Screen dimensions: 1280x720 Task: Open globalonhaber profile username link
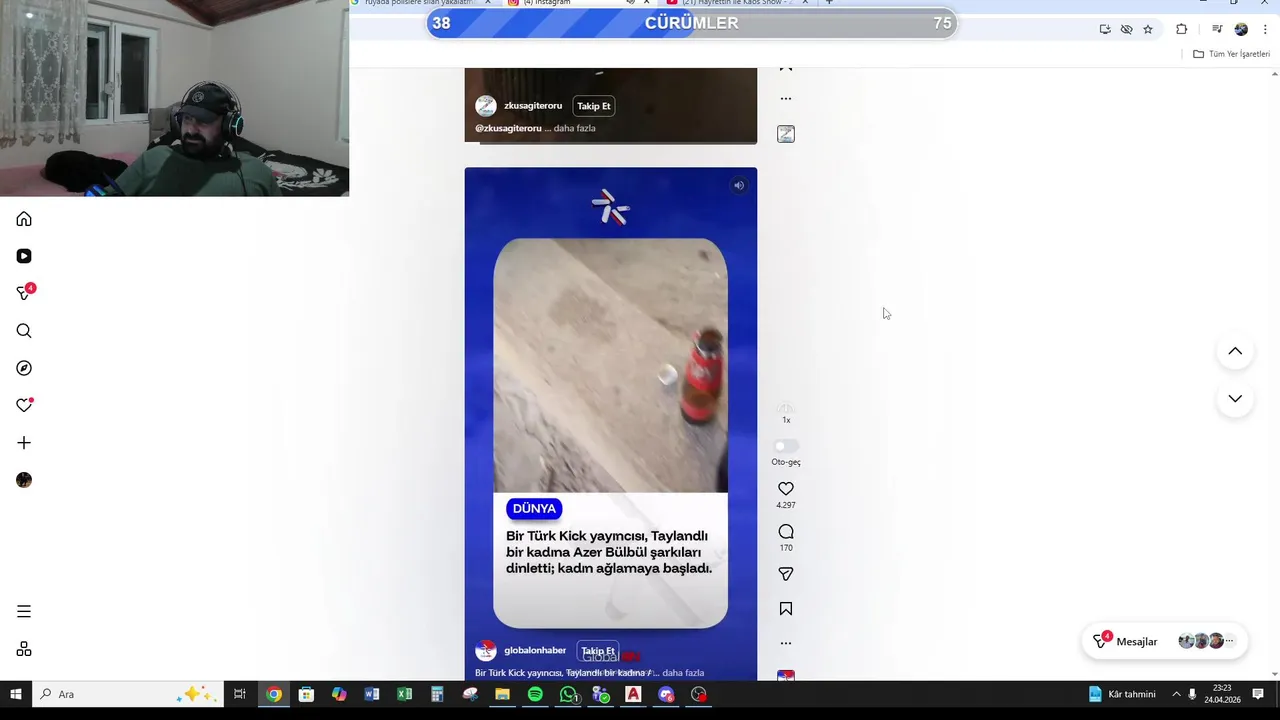pyautogui.click(x=535, y=651)
